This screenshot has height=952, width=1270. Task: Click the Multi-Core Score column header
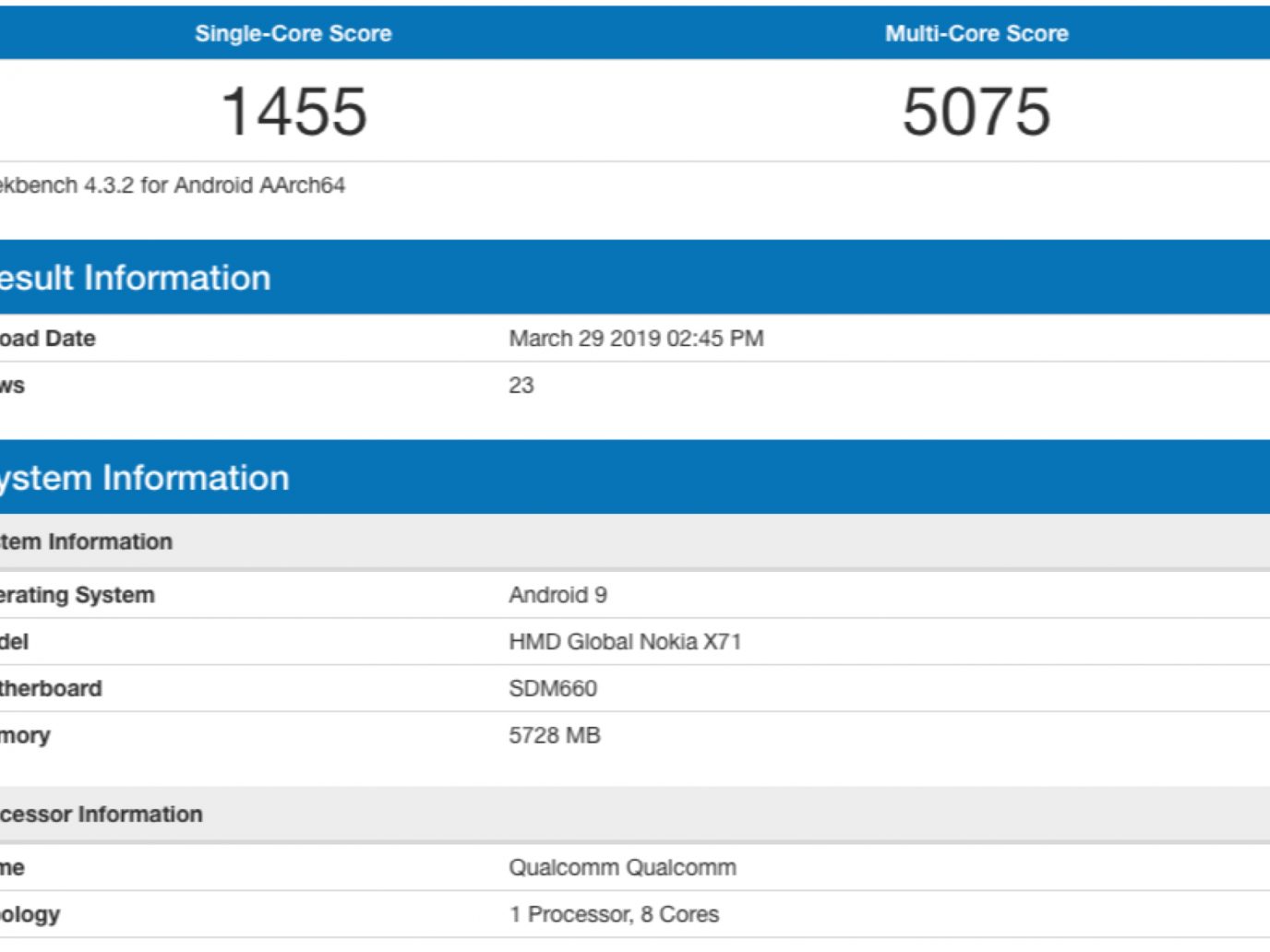(x=976, y=34)
